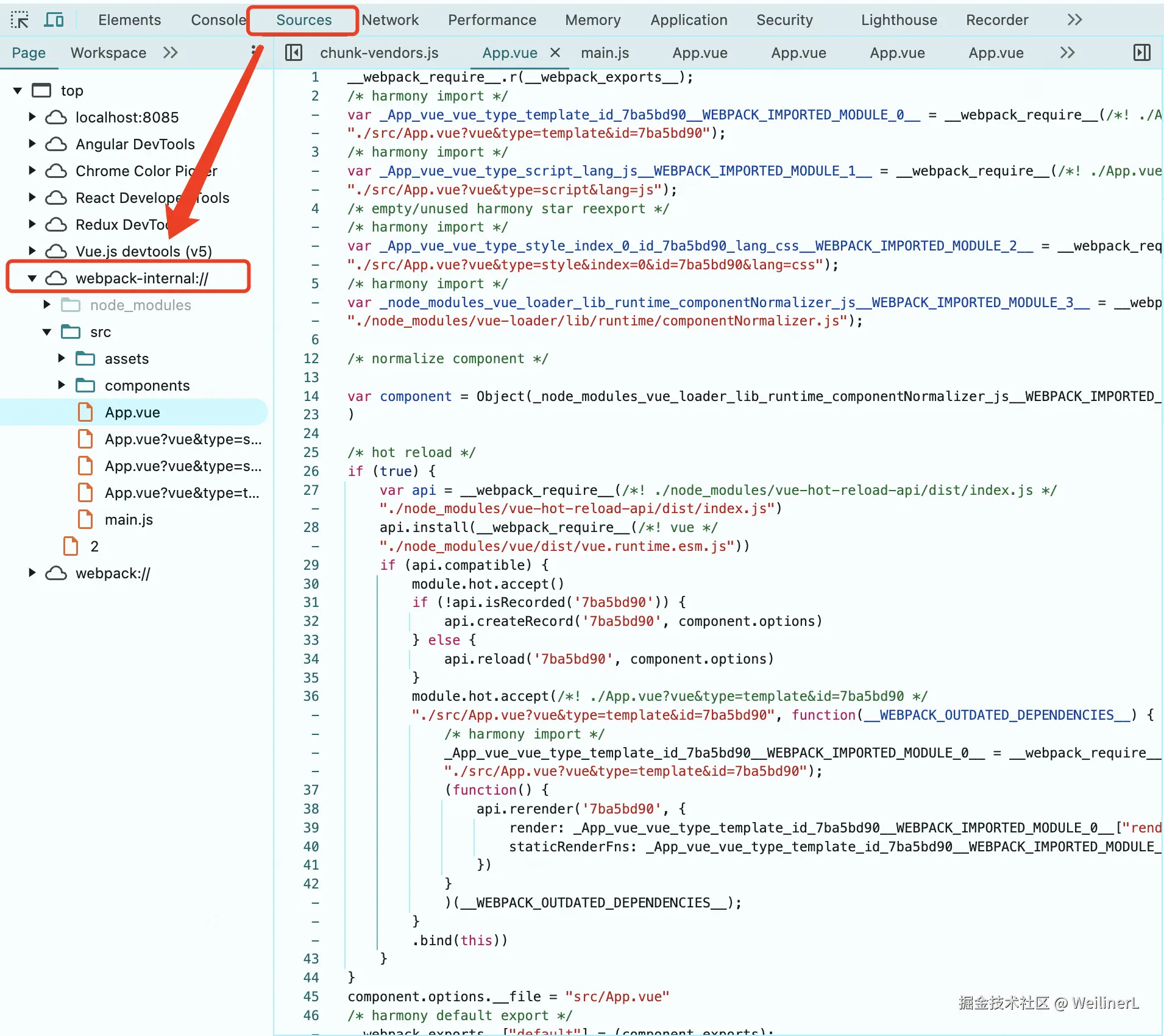Expand the webpack:// tree node
Viewport: 1164px width, 1036px height.
pos(32,573)
